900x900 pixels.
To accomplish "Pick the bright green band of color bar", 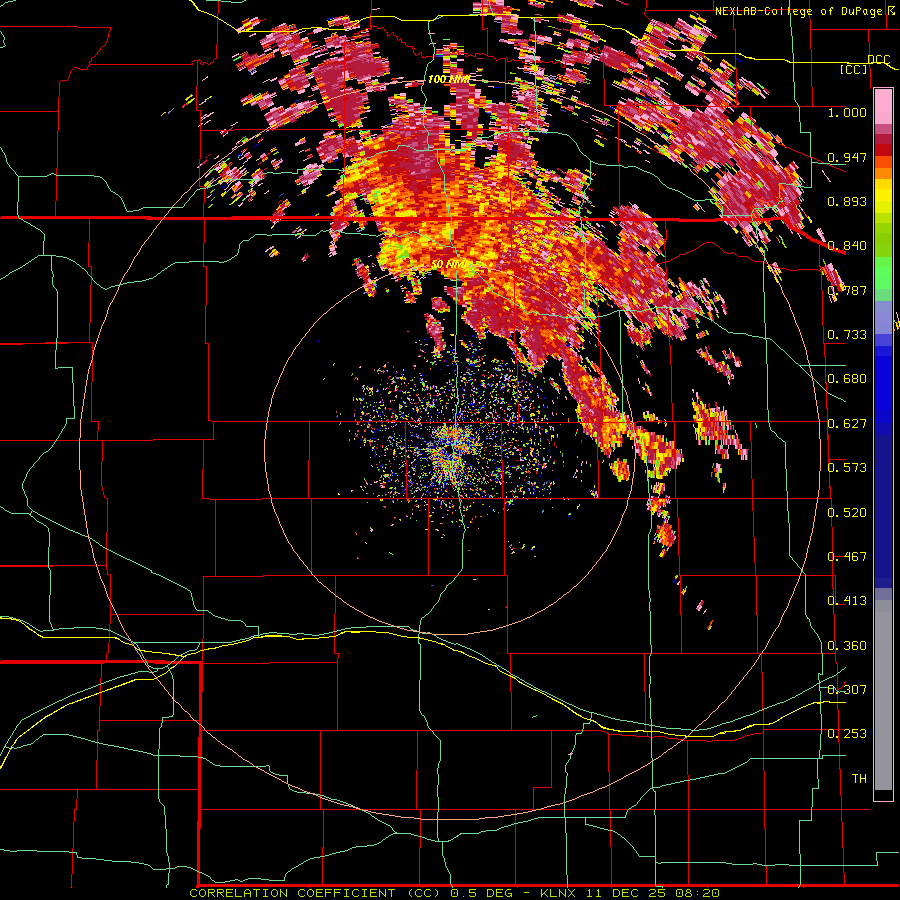I will tap(883, 273).
